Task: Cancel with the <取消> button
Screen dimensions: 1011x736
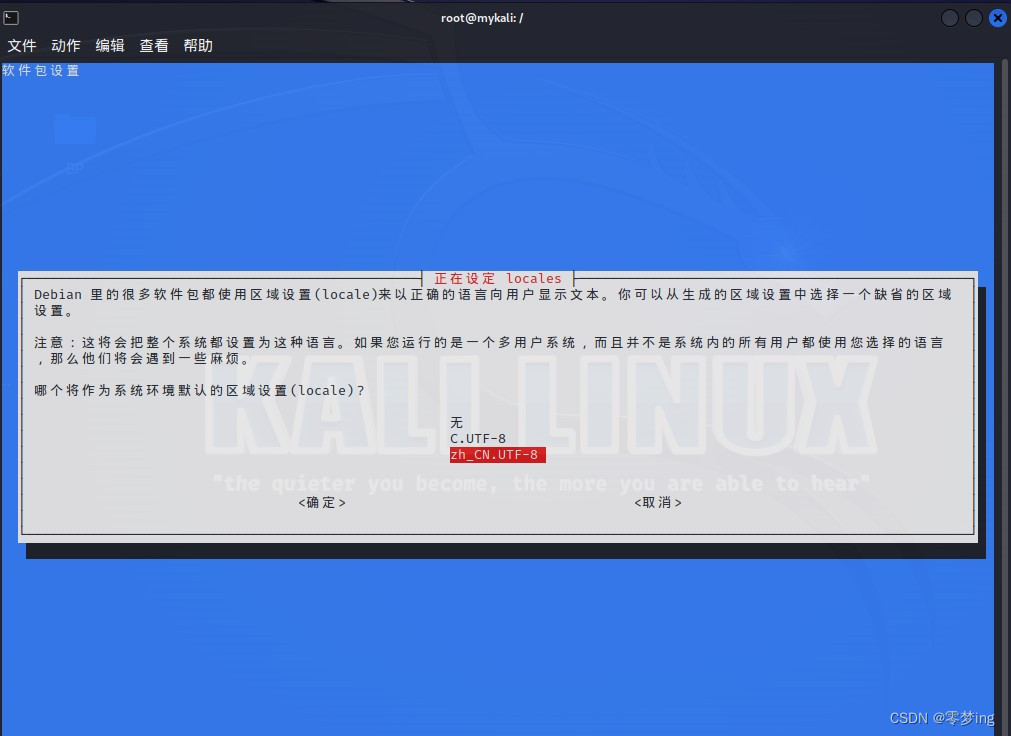Action: coord(658,502)
